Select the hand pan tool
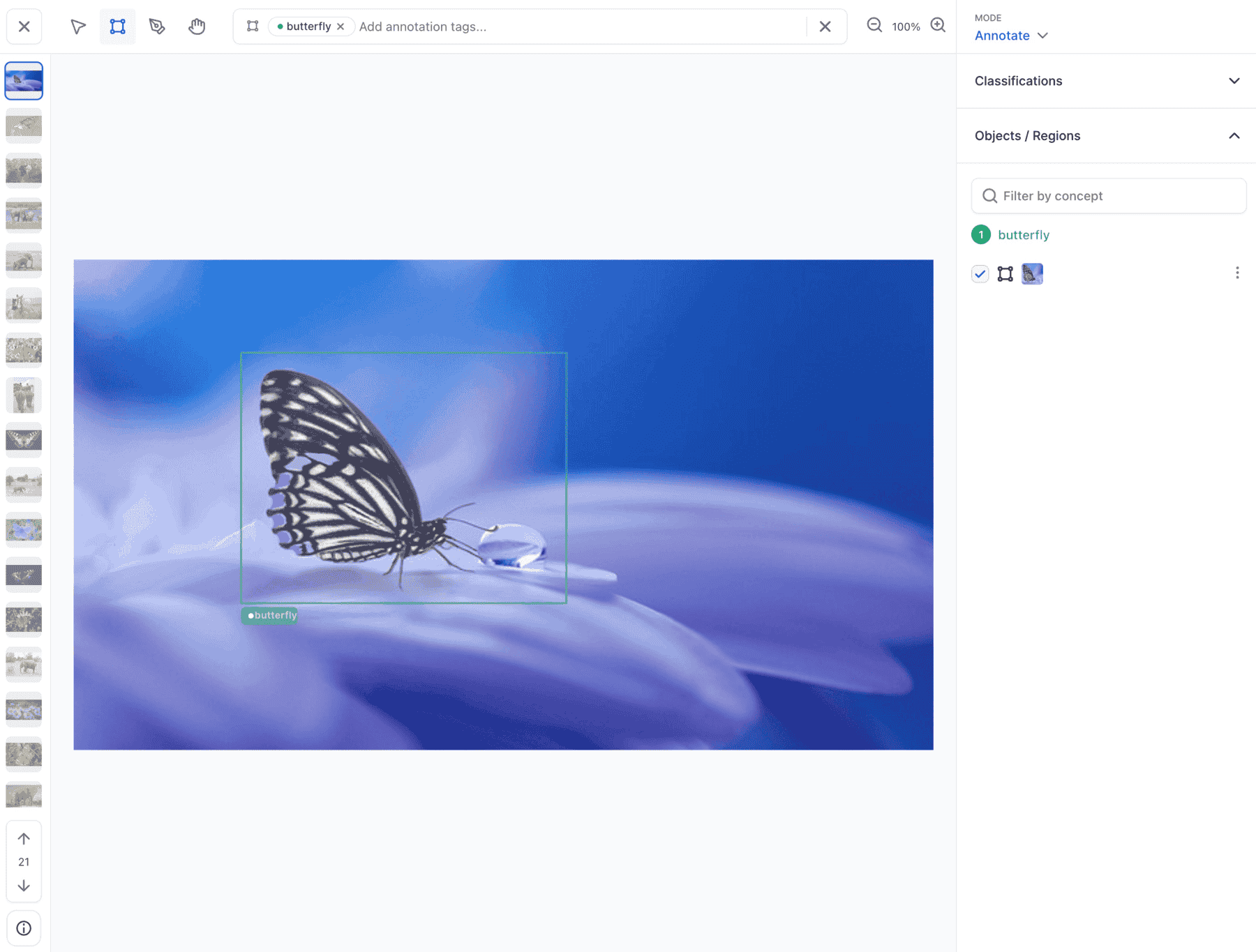Screen dimensions: 1256x952 [x=197, y=27]
